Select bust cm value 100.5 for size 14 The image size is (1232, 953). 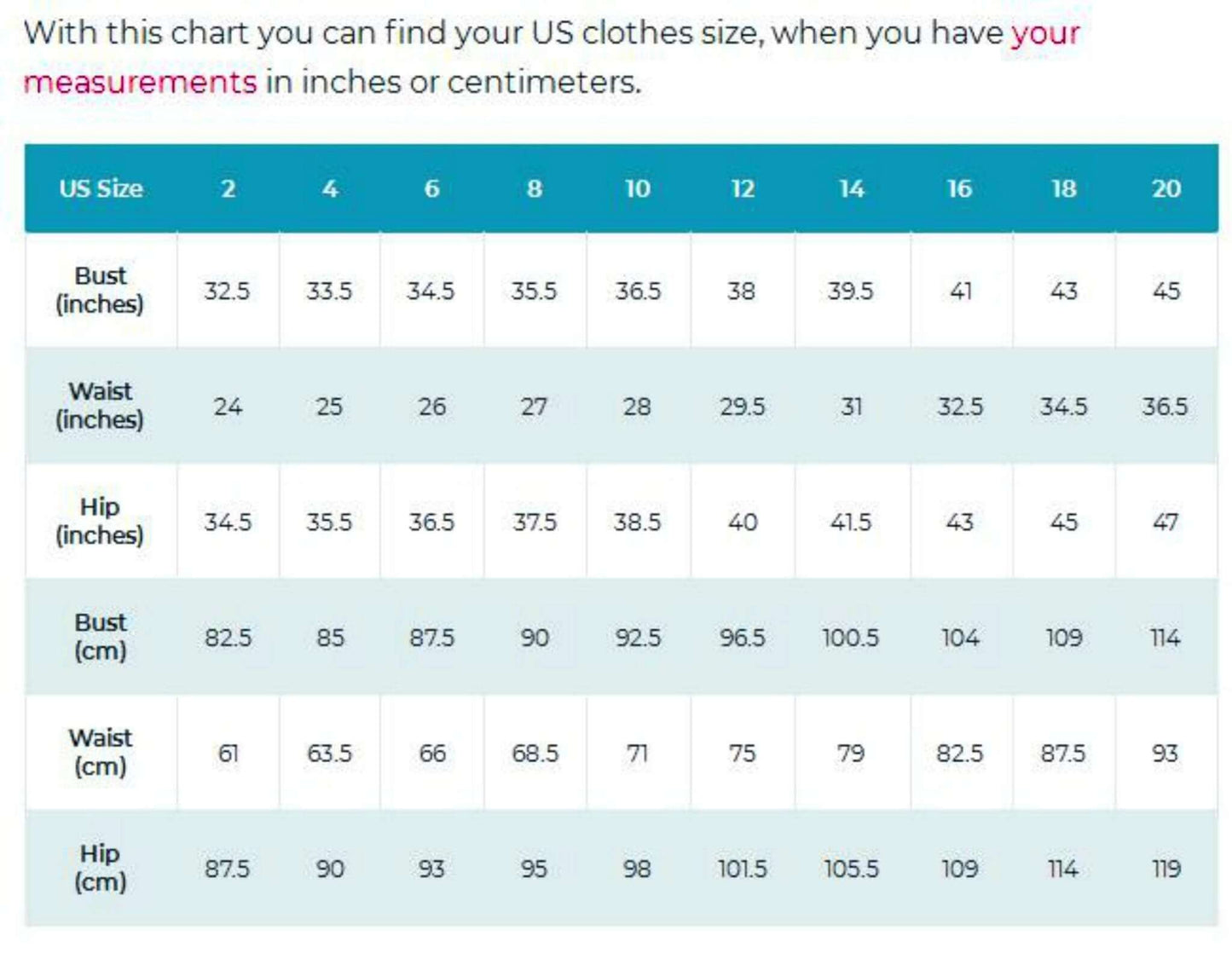(x=851, y=638)
